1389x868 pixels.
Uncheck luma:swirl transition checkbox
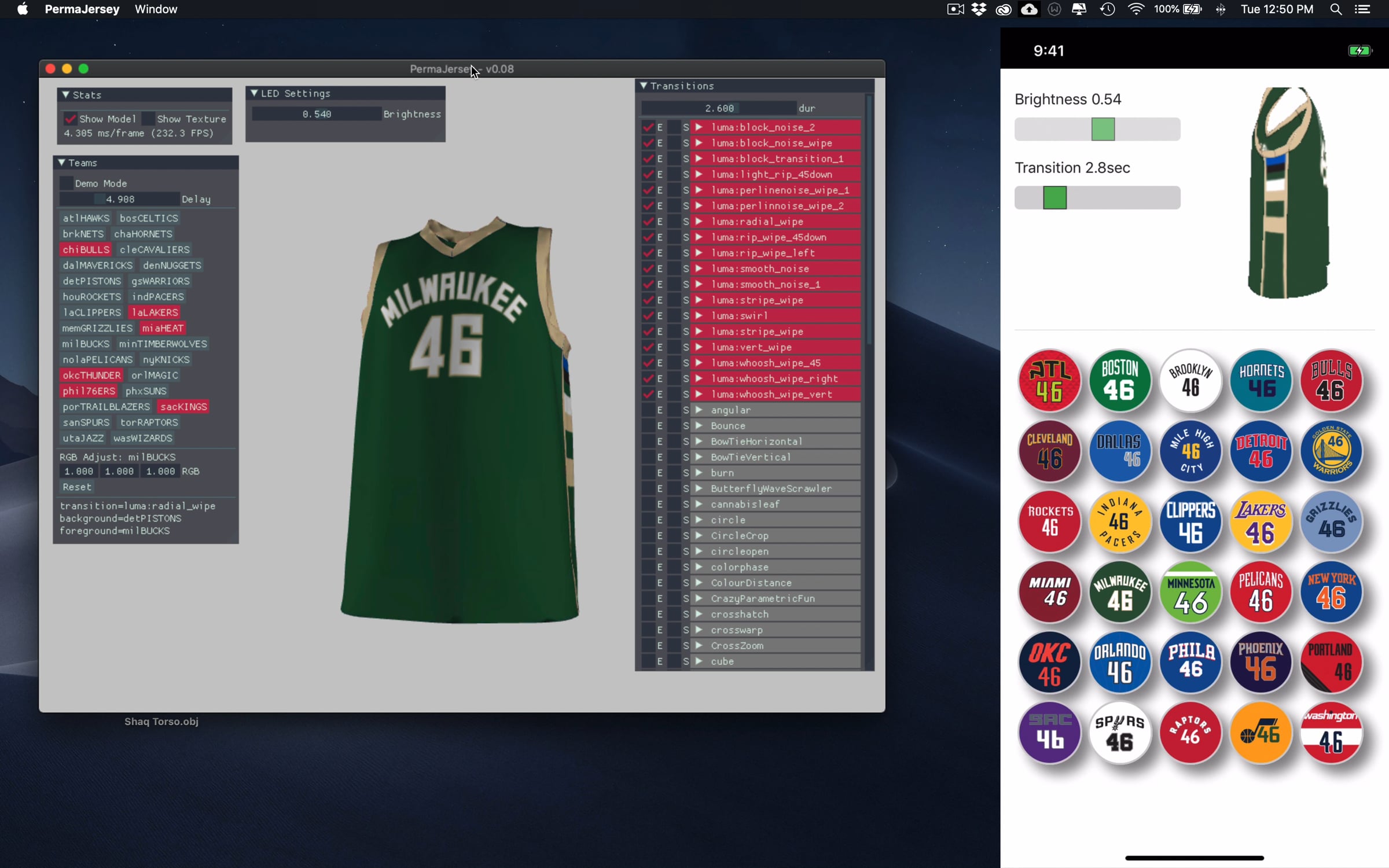click(x=648, y=315)
